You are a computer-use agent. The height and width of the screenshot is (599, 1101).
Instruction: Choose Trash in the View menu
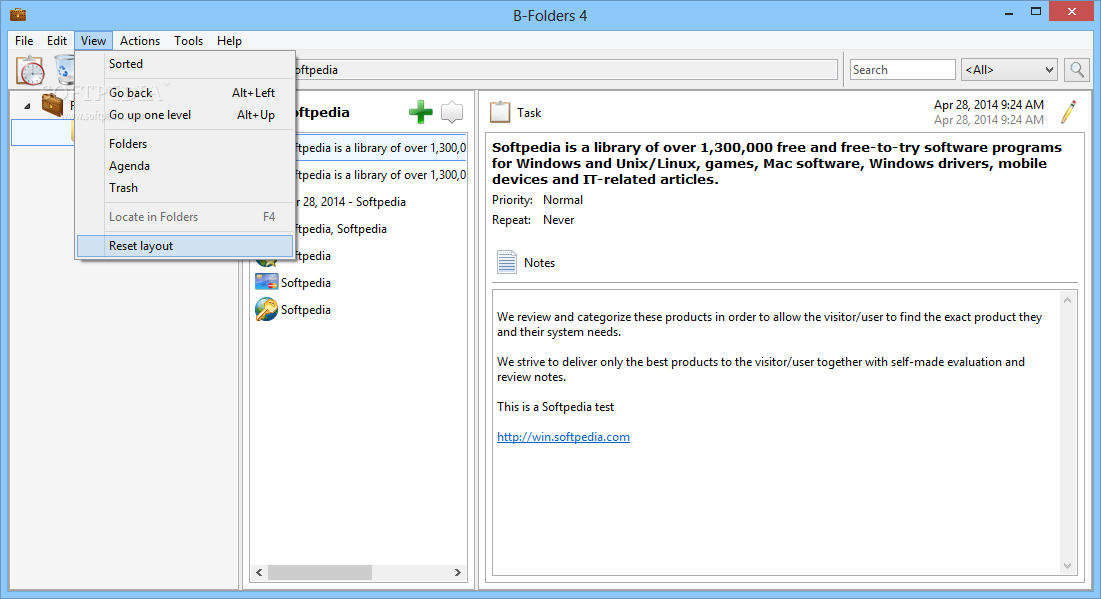tap(185, 187)
